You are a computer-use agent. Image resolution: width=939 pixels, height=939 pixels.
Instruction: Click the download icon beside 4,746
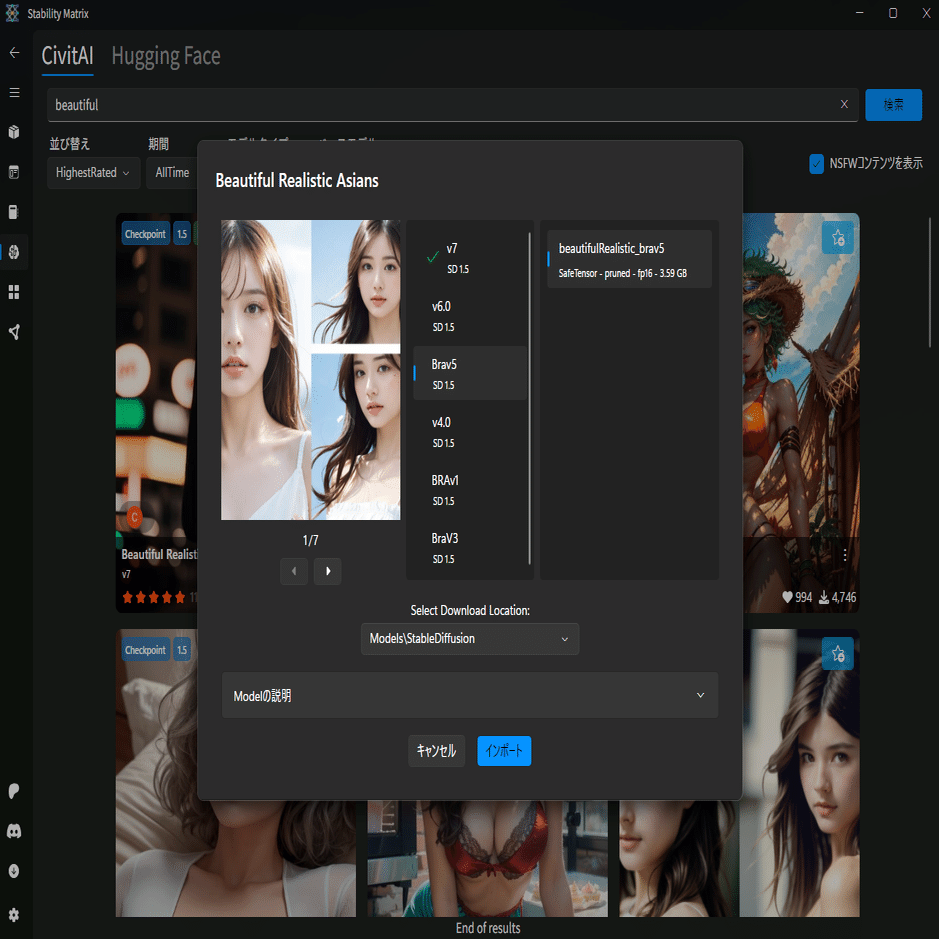click(824, 597)
